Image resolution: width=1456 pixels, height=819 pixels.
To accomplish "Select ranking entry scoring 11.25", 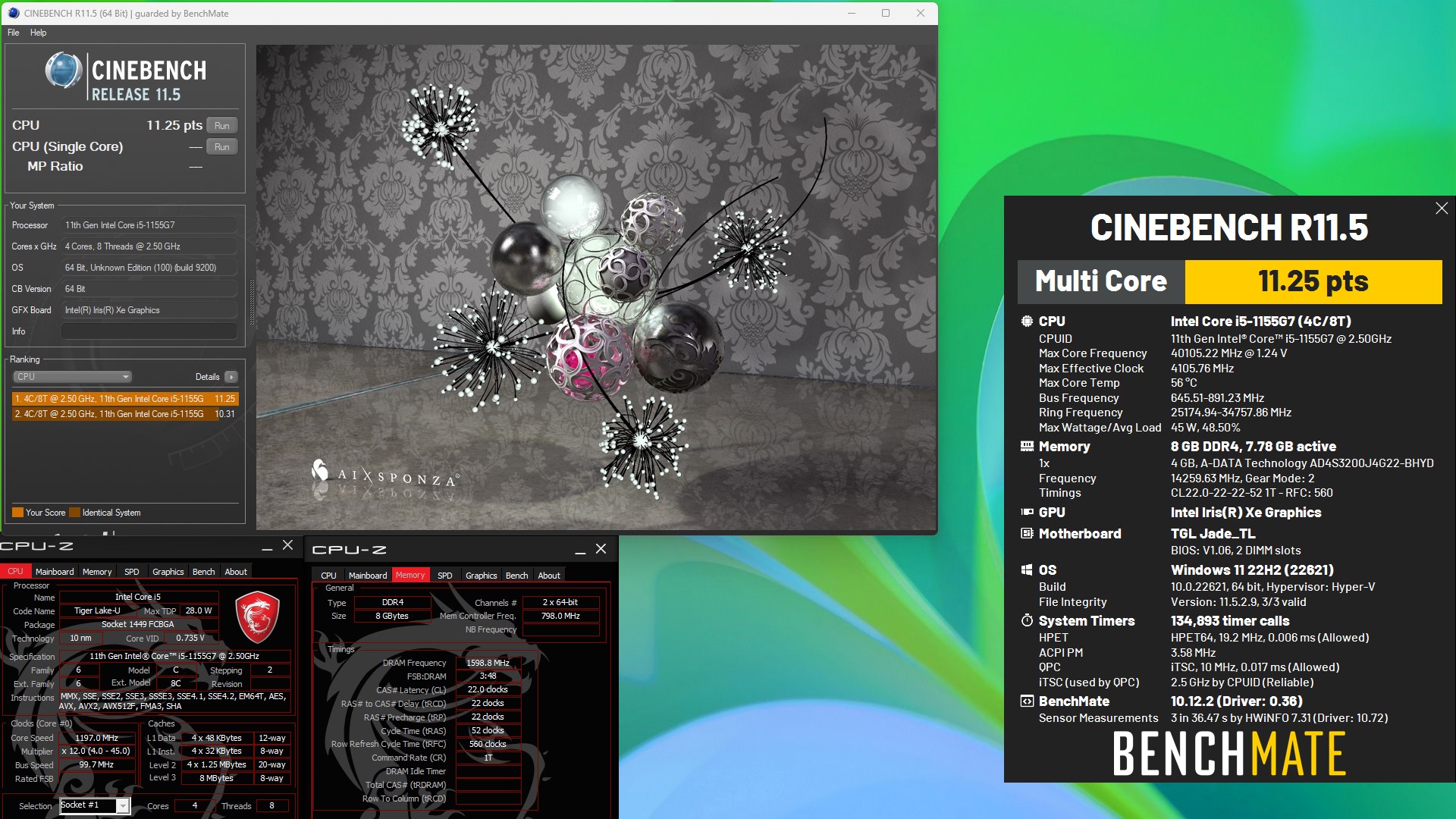I will [x=125, y=399].
